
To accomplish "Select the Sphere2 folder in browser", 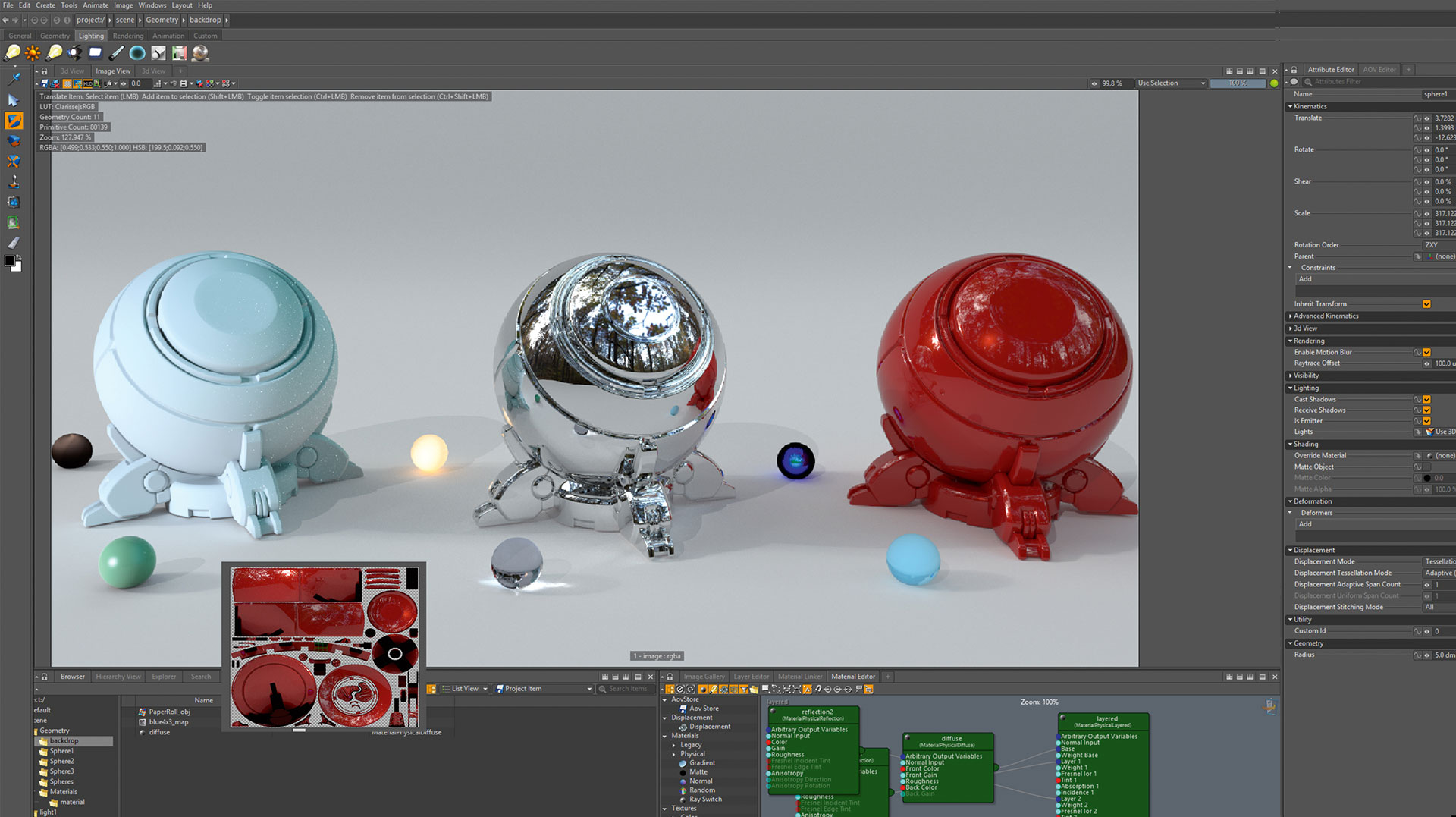I will click(x=61, y=762).
